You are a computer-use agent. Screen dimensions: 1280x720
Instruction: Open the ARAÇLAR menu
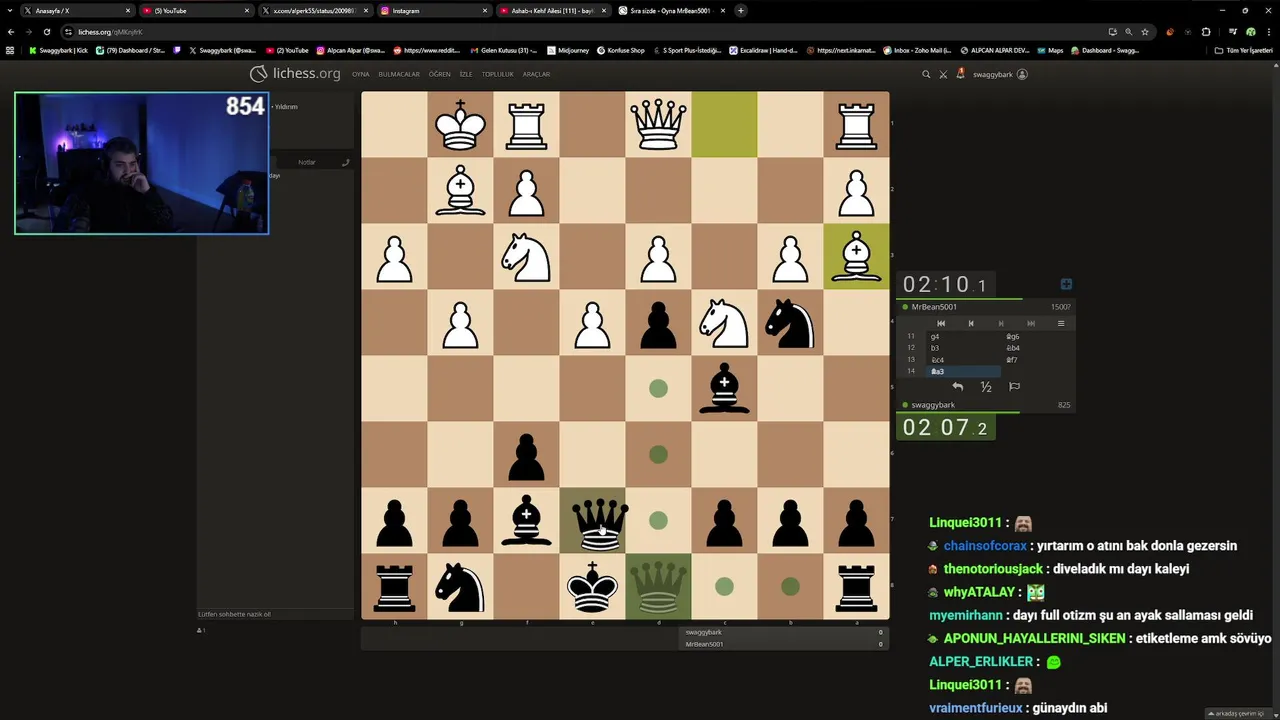click(x=536, y=74)
